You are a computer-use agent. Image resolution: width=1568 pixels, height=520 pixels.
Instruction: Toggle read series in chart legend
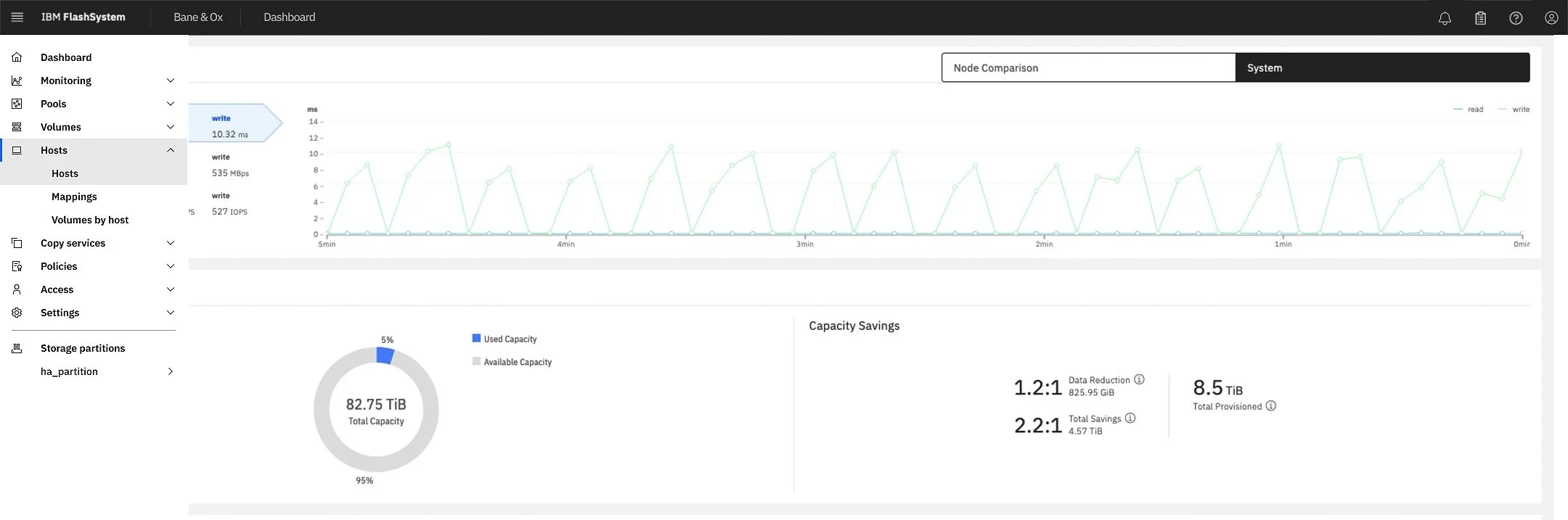pyautogui.click(x=1469, y=110)
